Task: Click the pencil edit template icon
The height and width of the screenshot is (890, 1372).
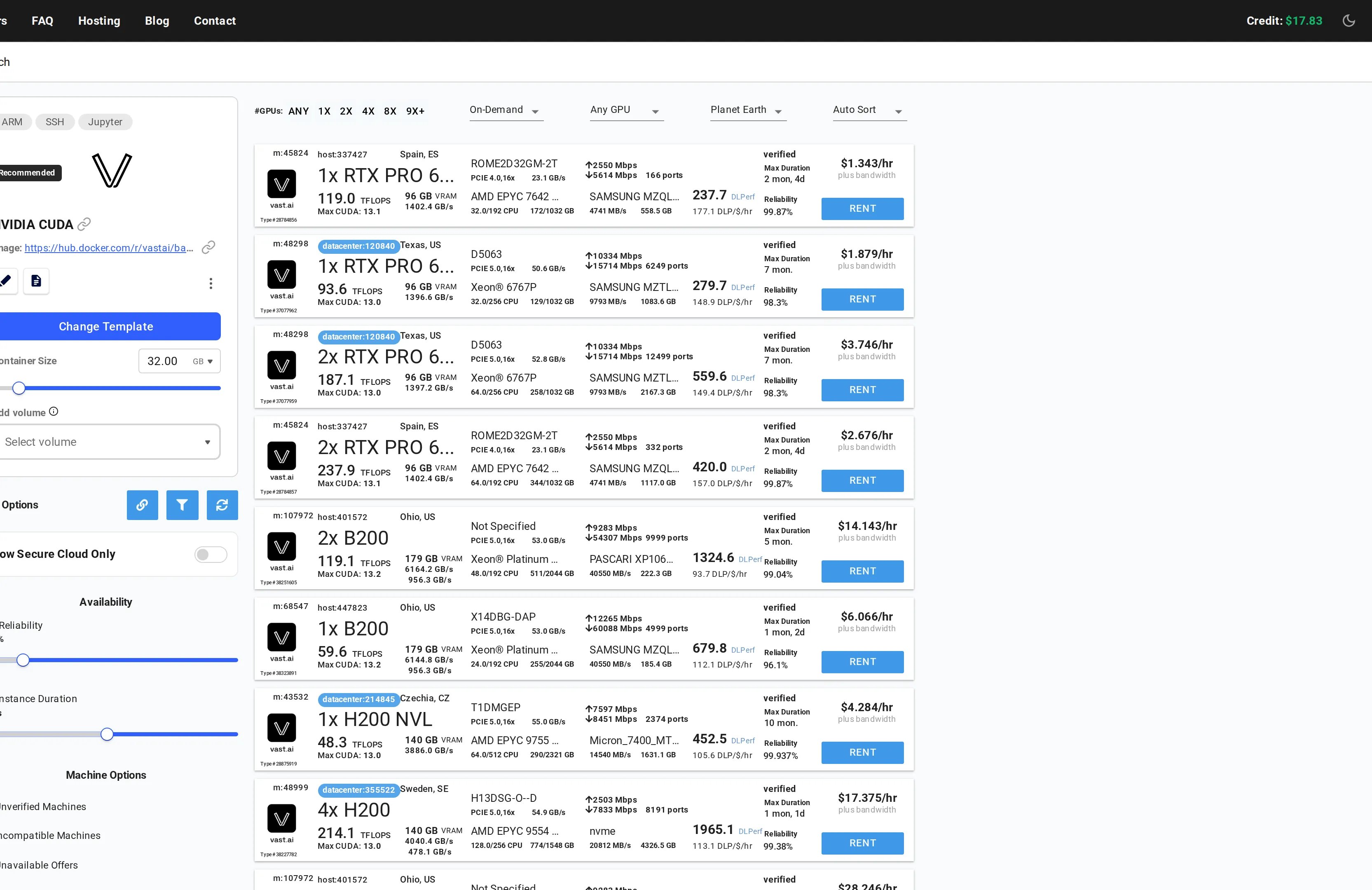Action: tap(6, 281)
